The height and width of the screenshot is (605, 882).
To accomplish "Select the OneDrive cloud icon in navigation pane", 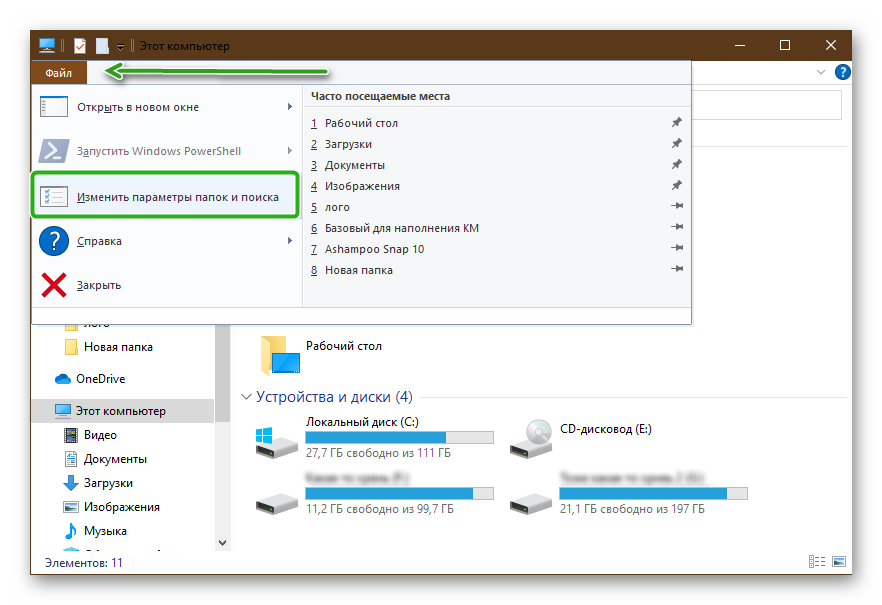I will pos(63,379).
